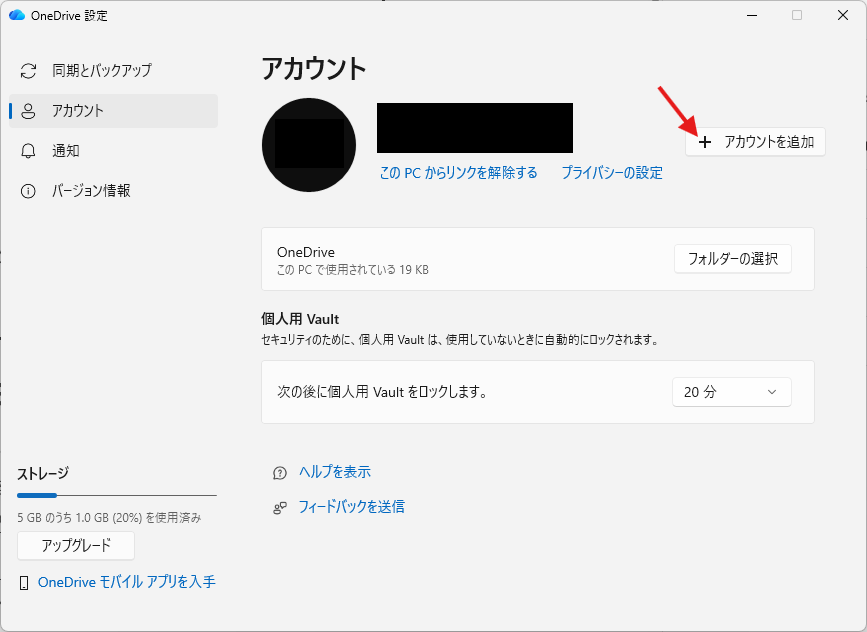Go to the 通知 settings page

[x=113, y=151]
